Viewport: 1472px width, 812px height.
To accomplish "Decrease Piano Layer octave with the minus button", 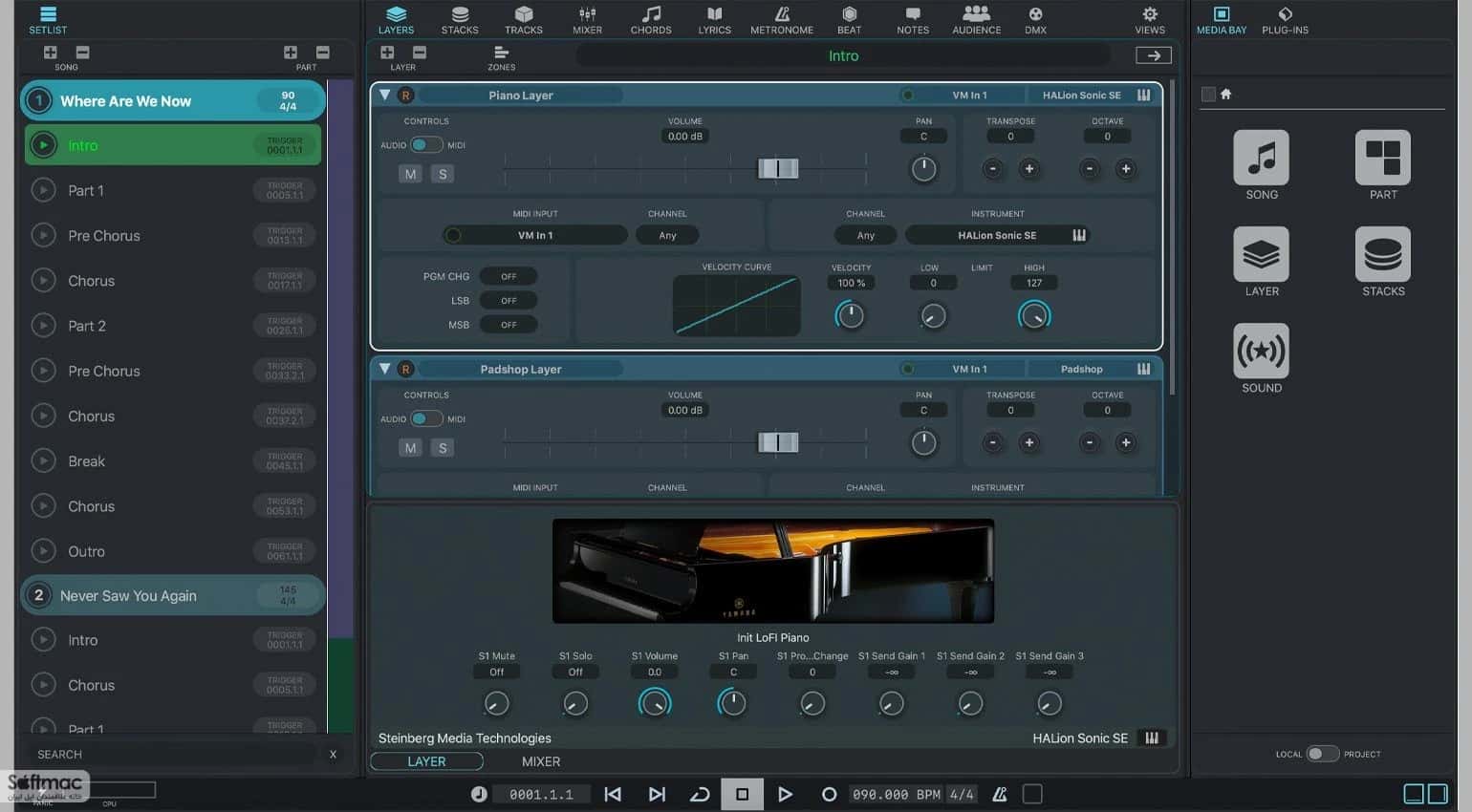I will point(1089,169).
